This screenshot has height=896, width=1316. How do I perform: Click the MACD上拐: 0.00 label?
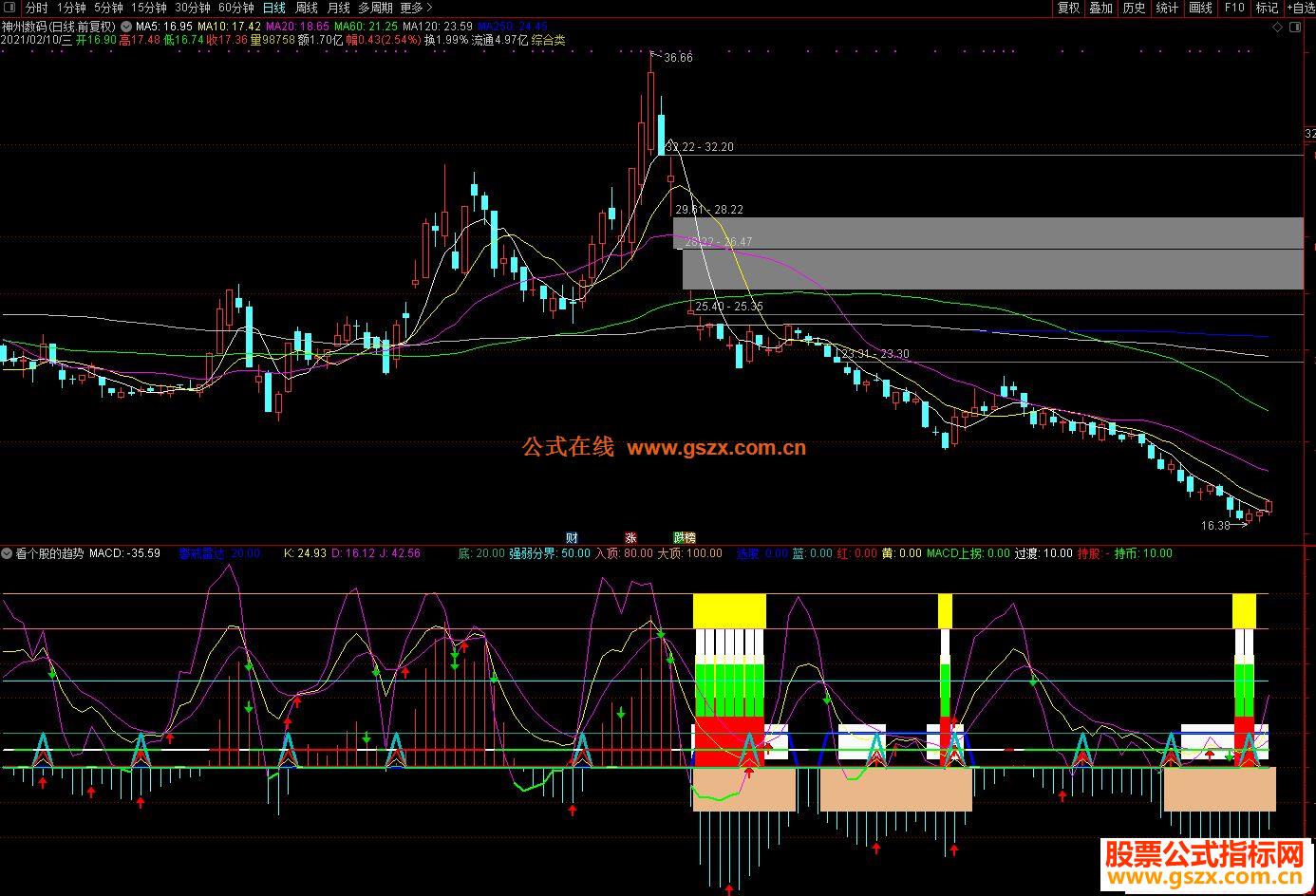pyautogui.click(x=968, y=553)
